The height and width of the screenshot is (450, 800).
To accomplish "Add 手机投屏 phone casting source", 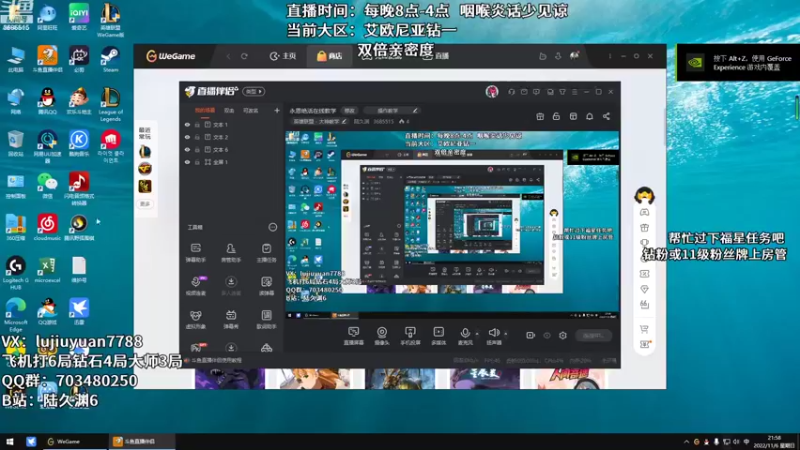I will point(410,336).
